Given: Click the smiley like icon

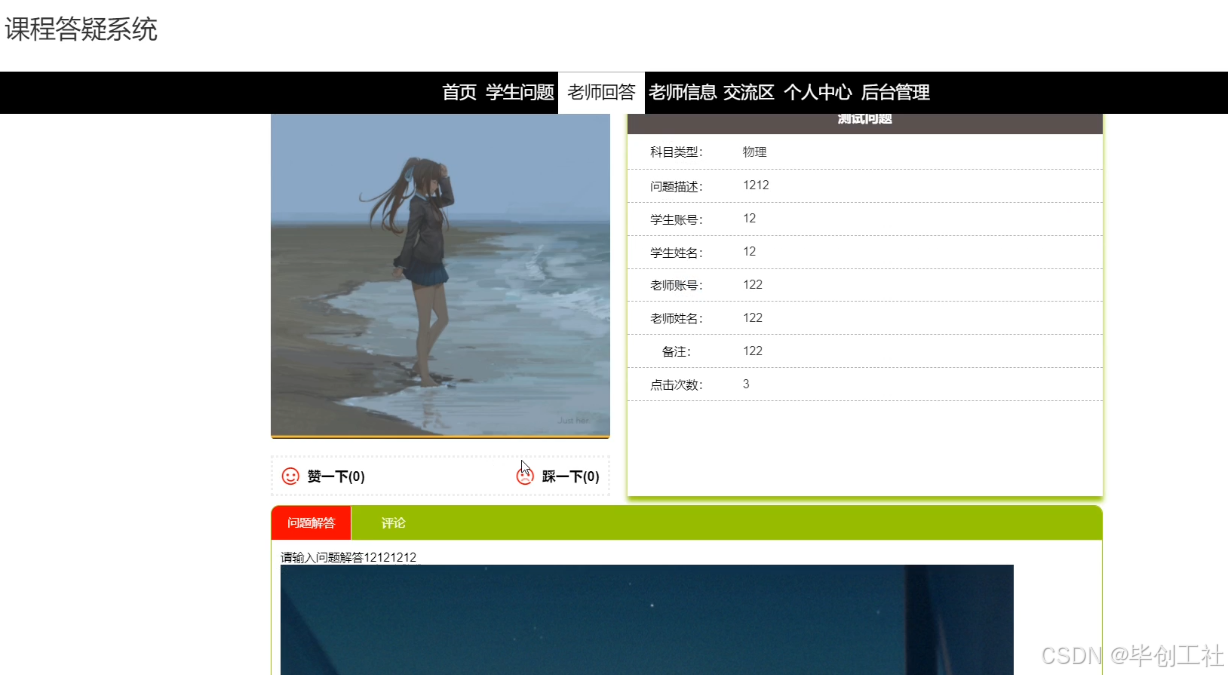Looking at the screenshot, I should [291, 476].
